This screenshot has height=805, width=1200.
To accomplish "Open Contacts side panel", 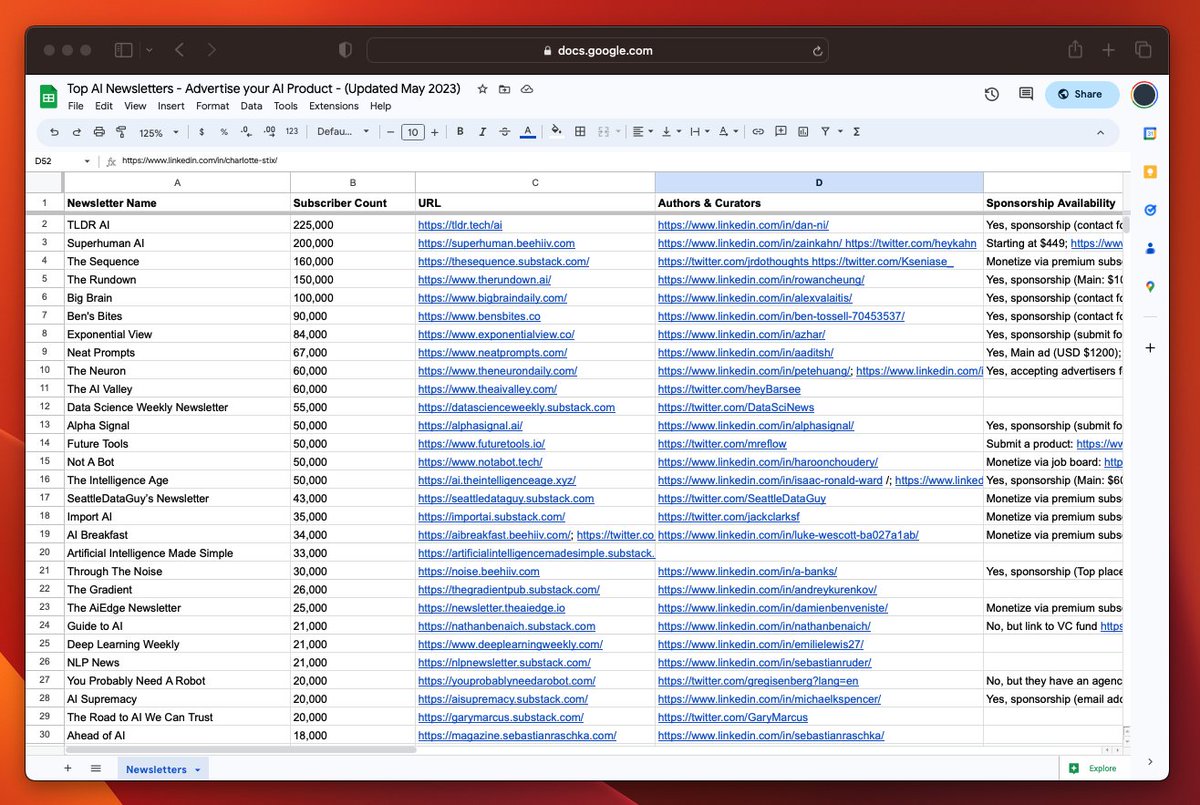I will pos(1150,248).
